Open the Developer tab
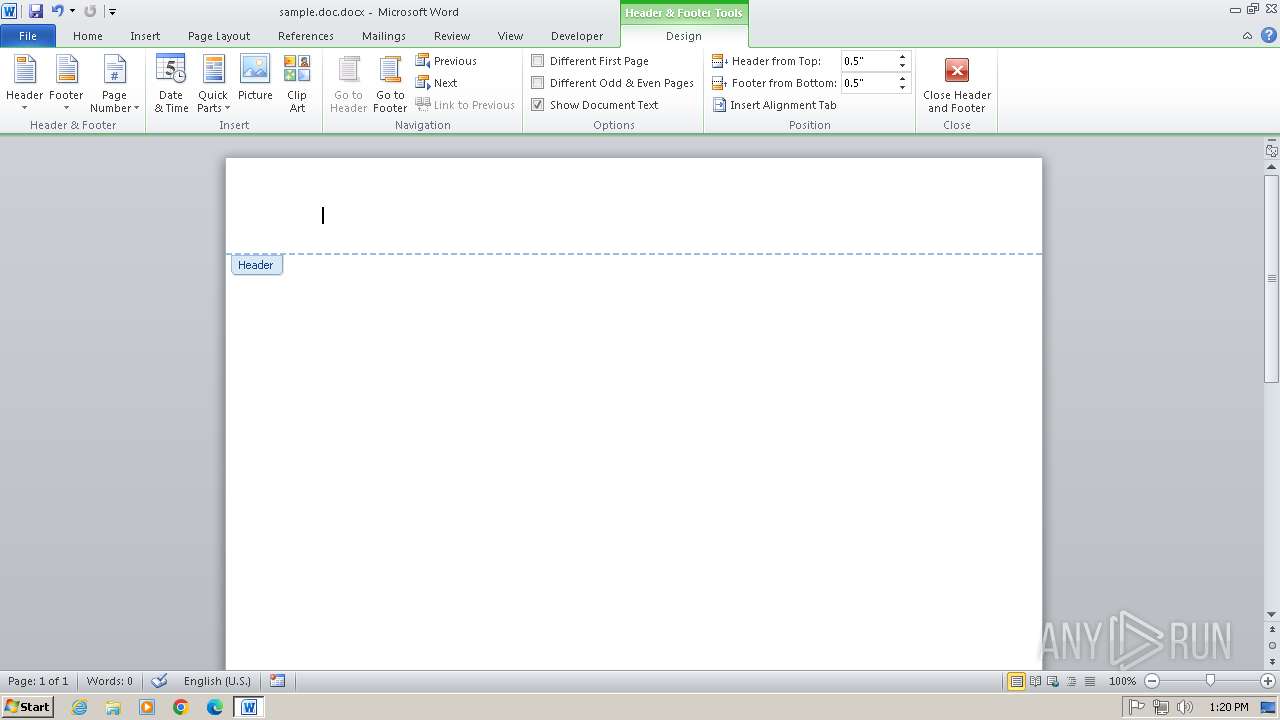Screen dimensions: 1280x720 (x=577, y=36)
